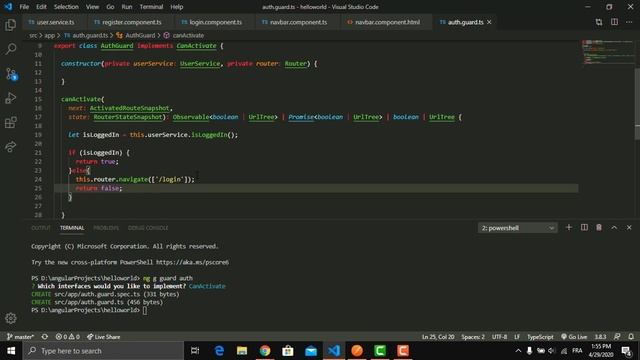Select language mode TypeScript in status bar
This screenshot has width=640, height=360.
[x=540, y=337]
